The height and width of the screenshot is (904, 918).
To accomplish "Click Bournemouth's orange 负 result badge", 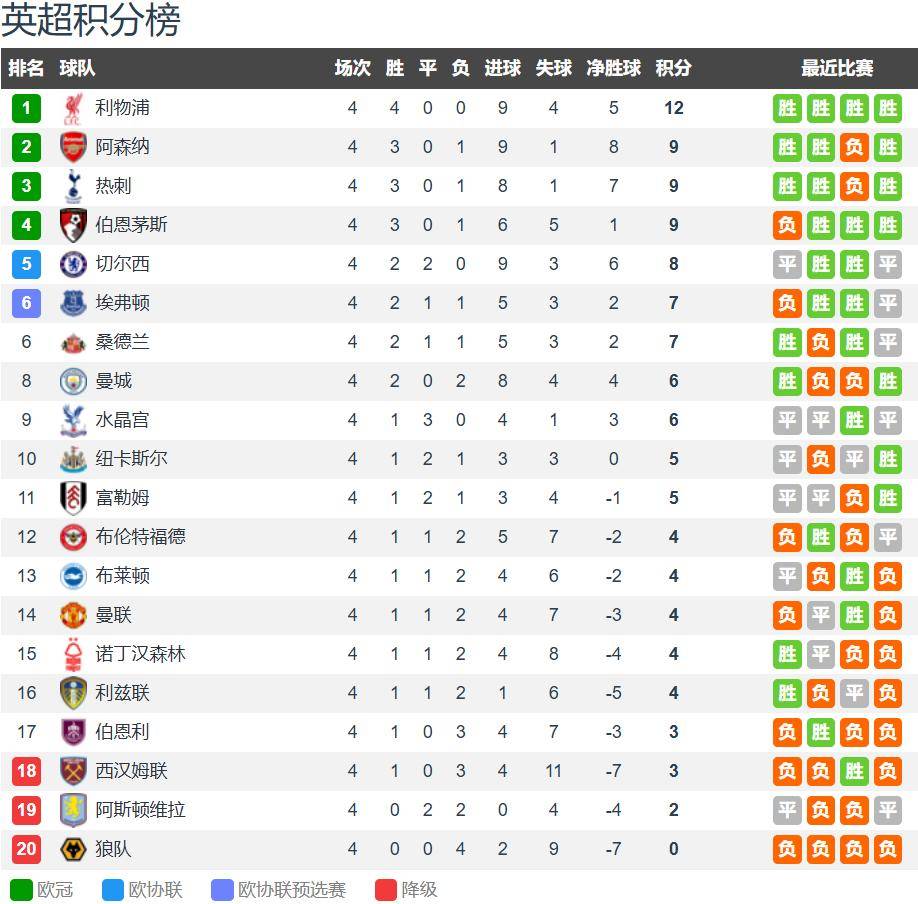I will pos(788,225).
